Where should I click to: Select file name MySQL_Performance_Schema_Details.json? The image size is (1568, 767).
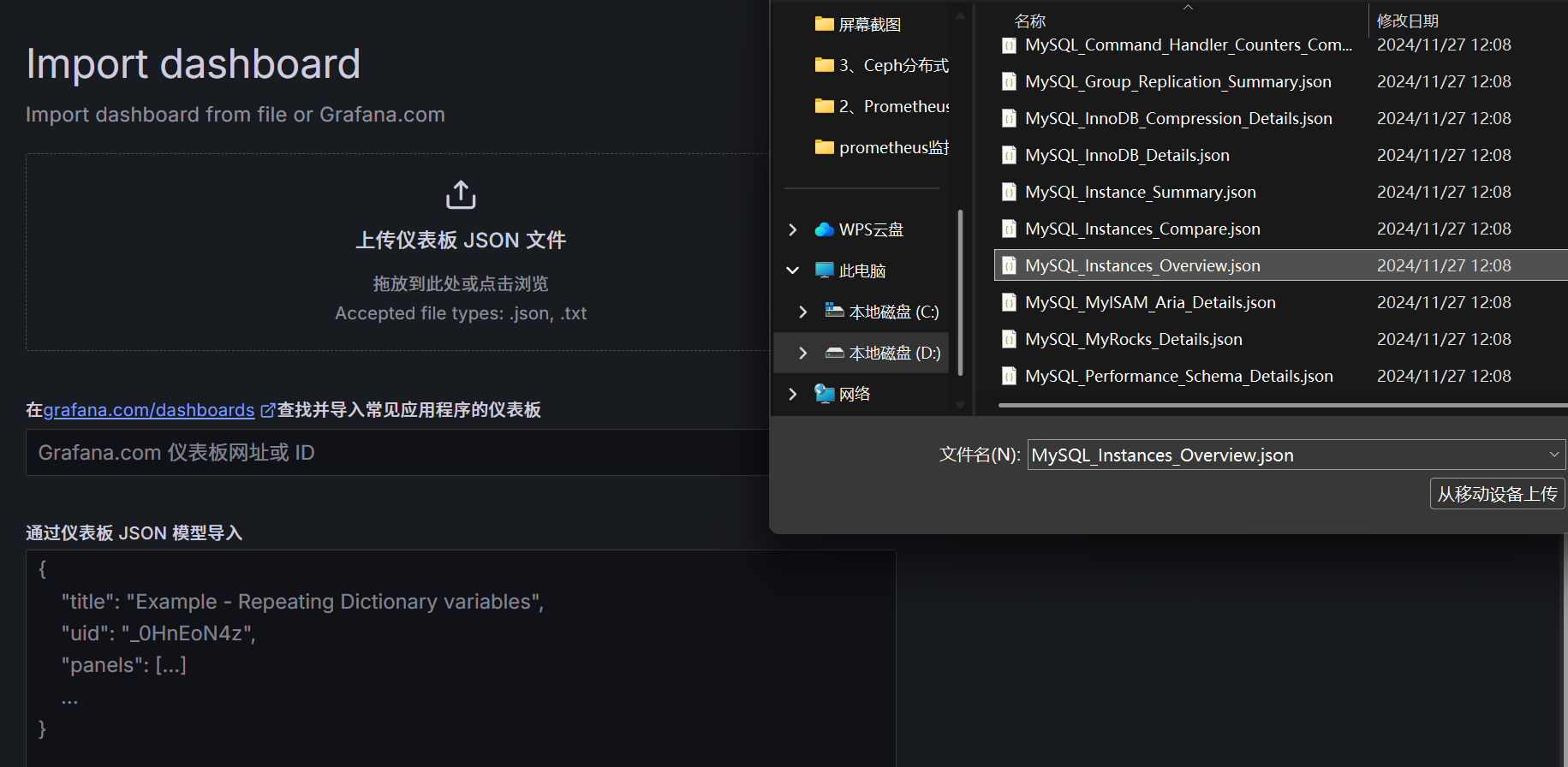click(x=1179, y=377)
